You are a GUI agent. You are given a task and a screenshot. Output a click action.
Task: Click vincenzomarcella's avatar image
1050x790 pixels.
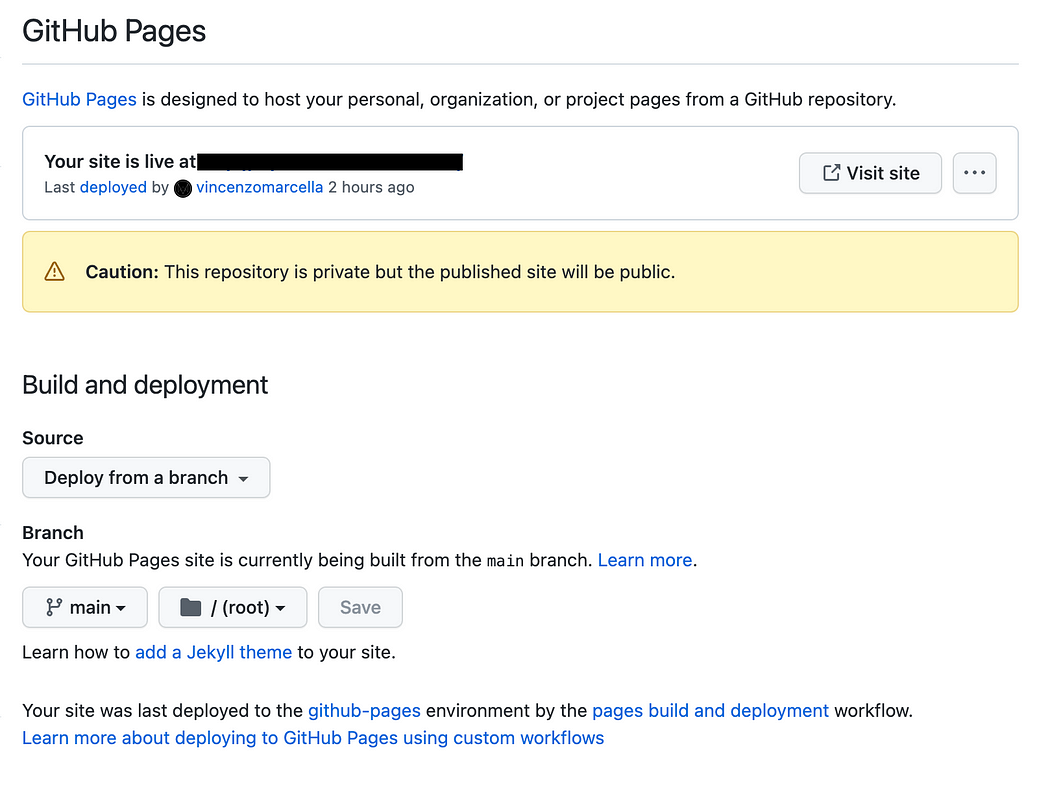point(183,188)
